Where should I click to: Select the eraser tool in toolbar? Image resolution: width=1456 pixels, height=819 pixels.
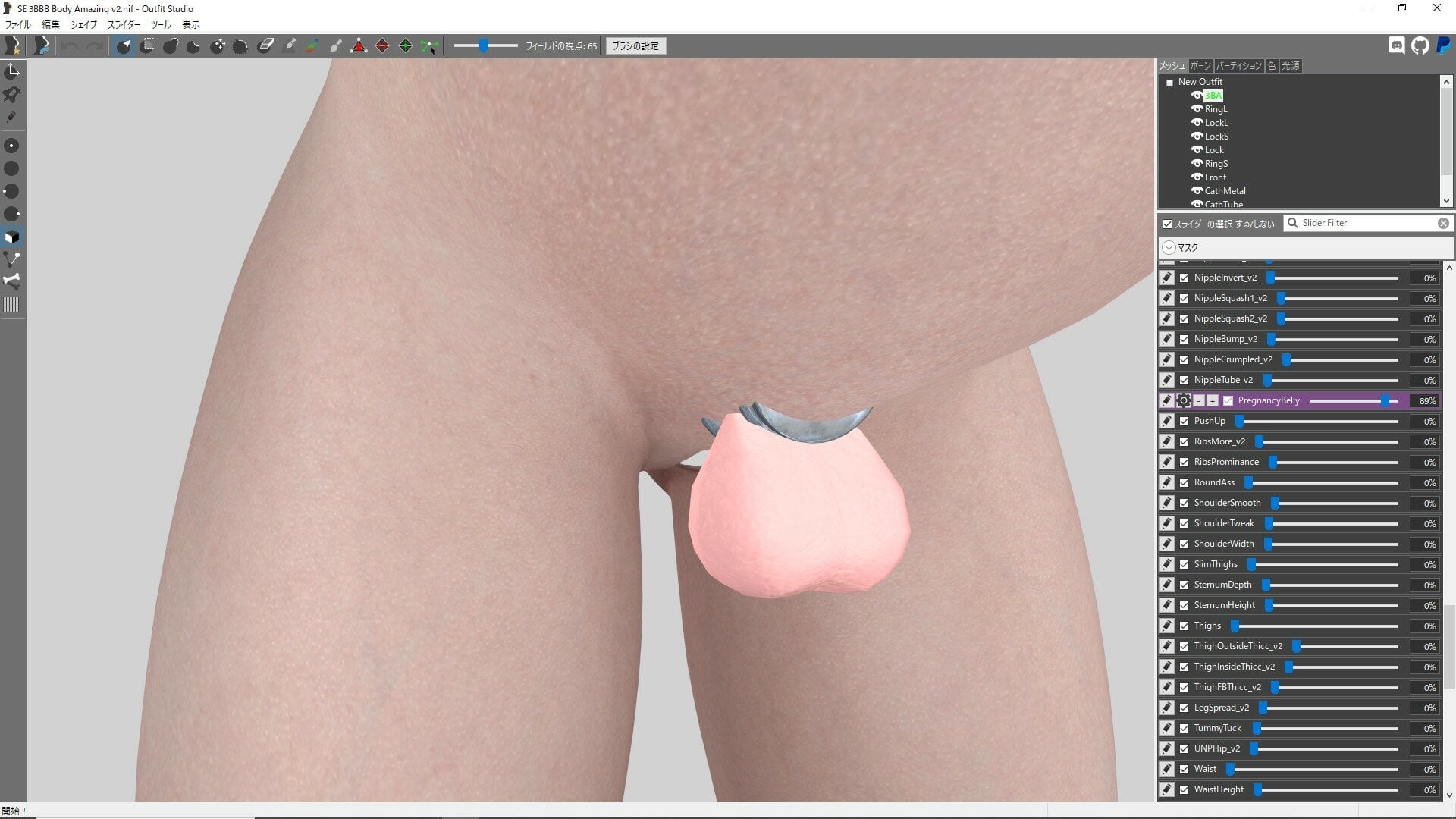coord(265,46)
